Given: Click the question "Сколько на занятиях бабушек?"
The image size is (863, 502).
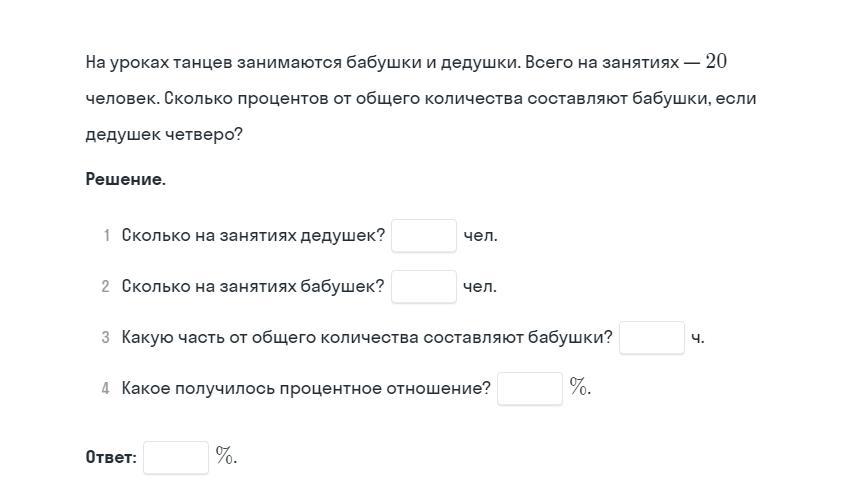Looking at the screenshot, I should (x=253, y=287).
